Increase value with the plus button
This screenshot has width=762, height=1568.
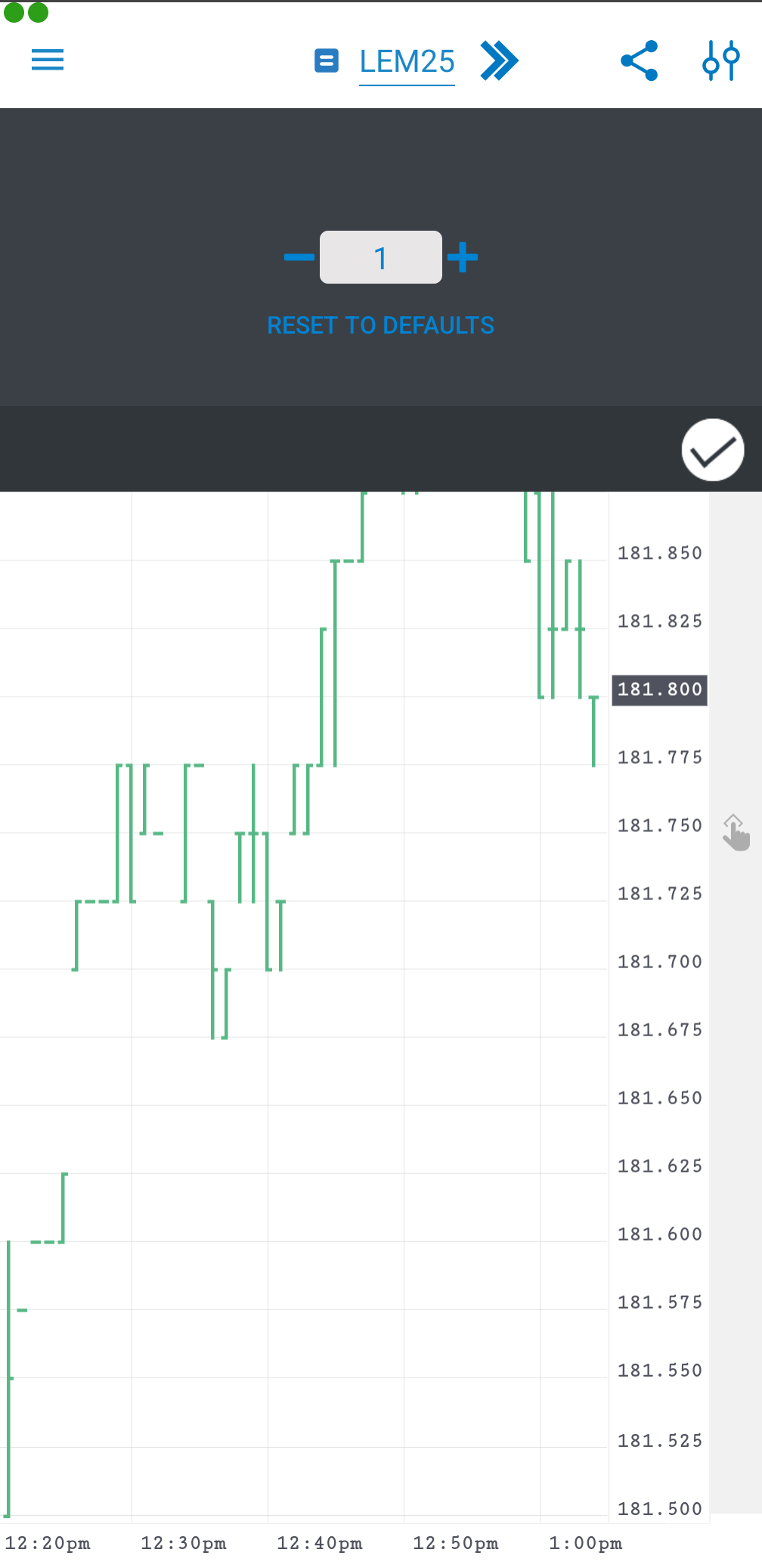(463, 258)
